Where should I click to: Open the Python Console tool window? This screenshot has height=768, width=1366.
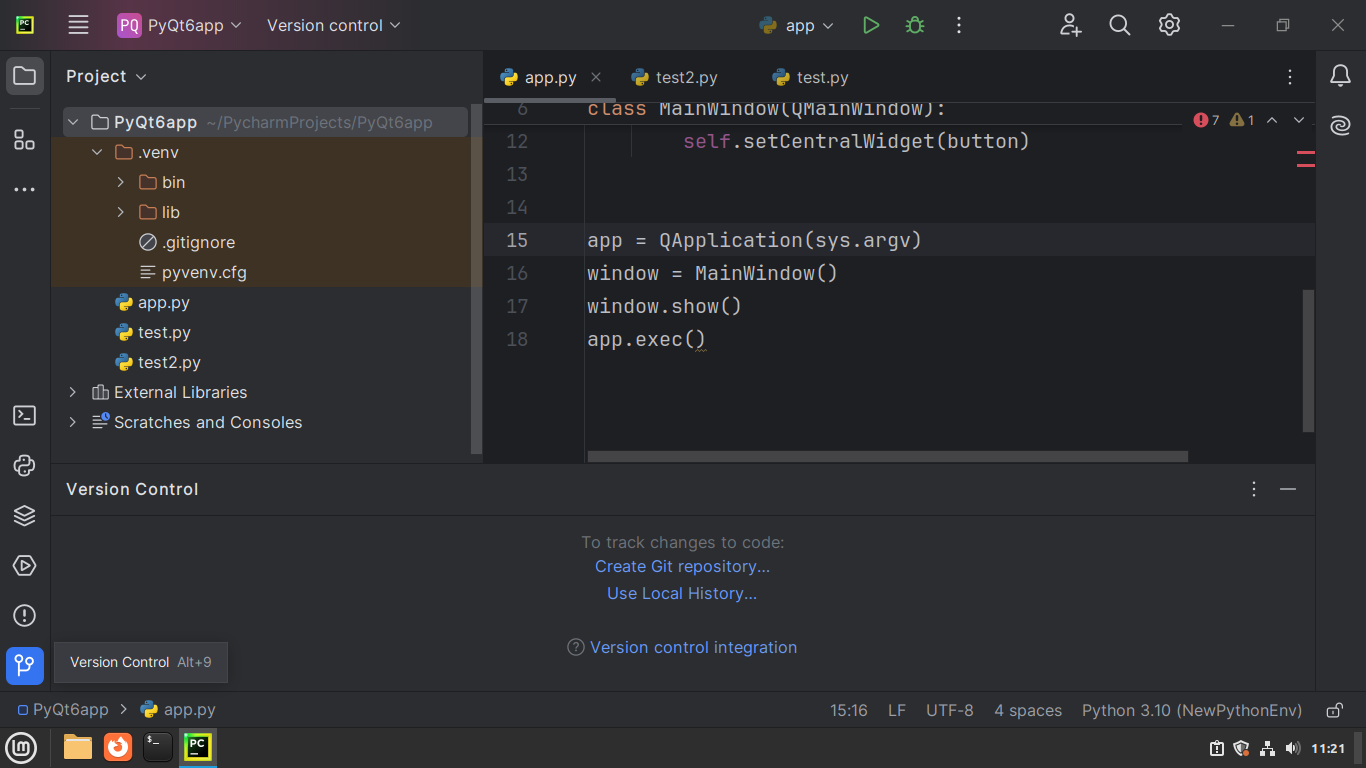25,466
